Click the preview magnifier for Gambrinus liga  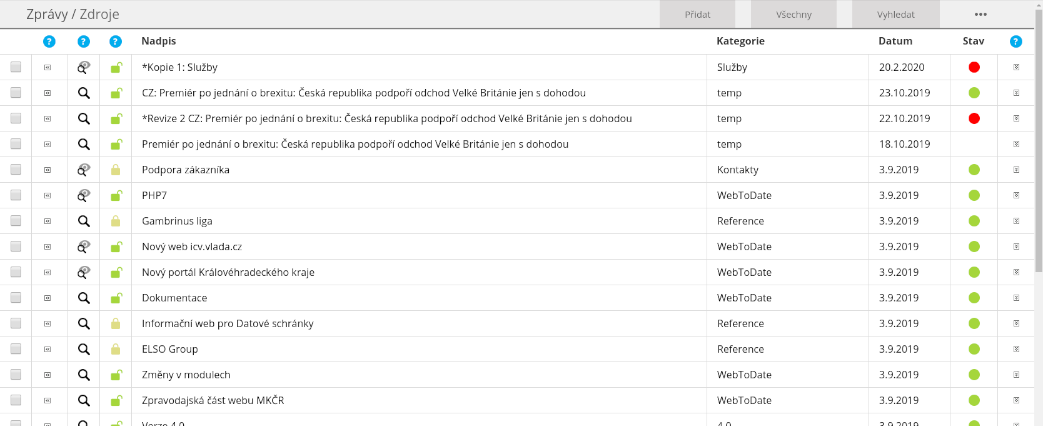point(84,221)
